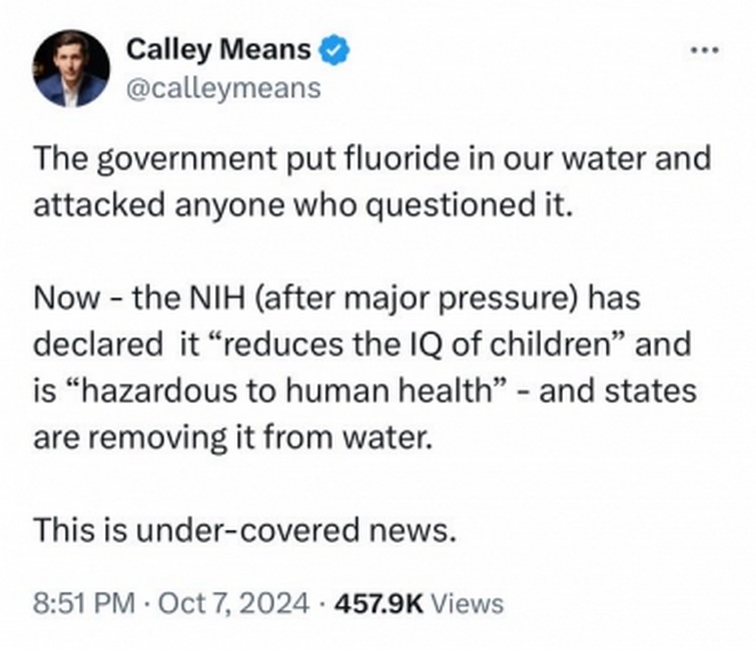Image resolution: width=756 pixels, height=650 pixels.
Task: Click the word 'declared' in the tweet
Action: 98,344
